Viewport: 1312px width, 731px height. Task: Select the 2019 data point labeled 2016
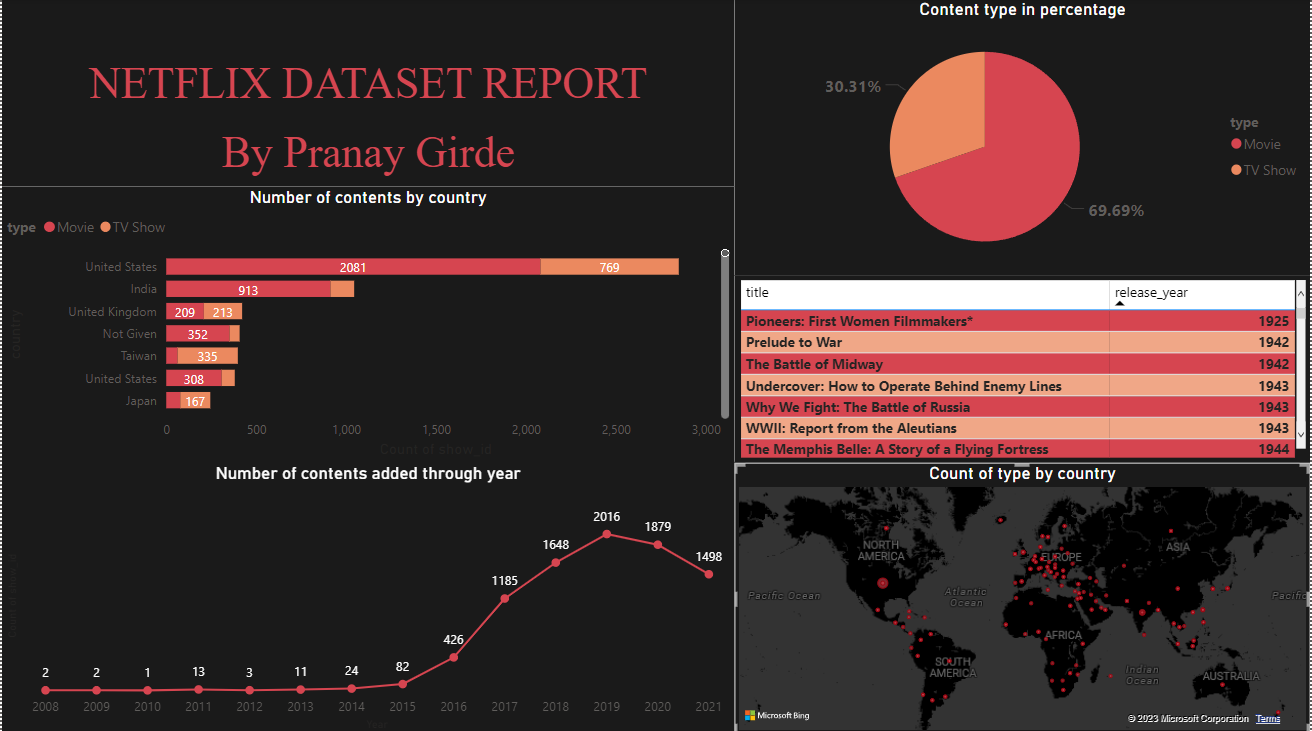607,534
